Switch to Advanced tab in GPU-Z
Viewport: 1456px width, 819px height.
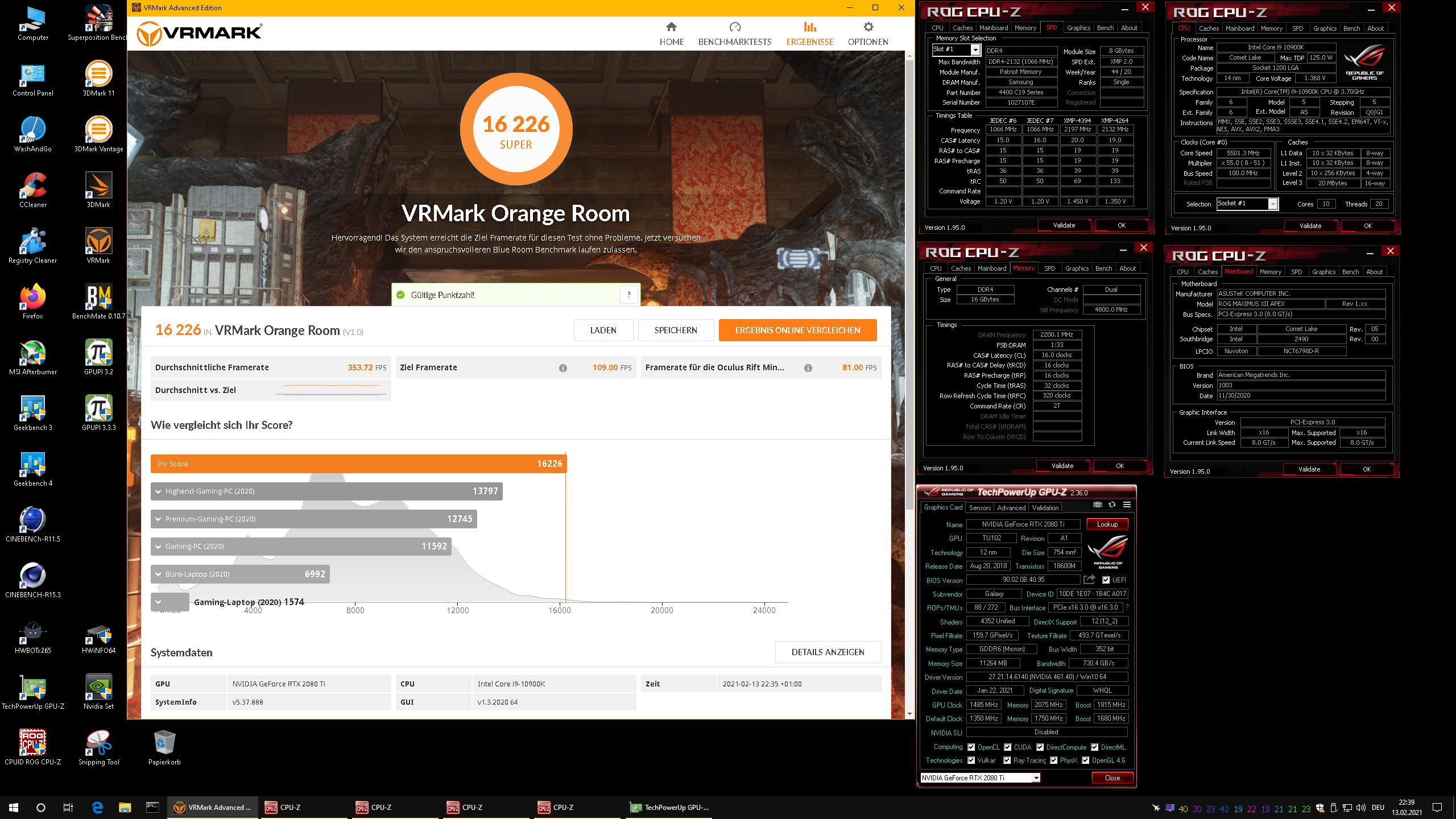tap(1011, 508)
